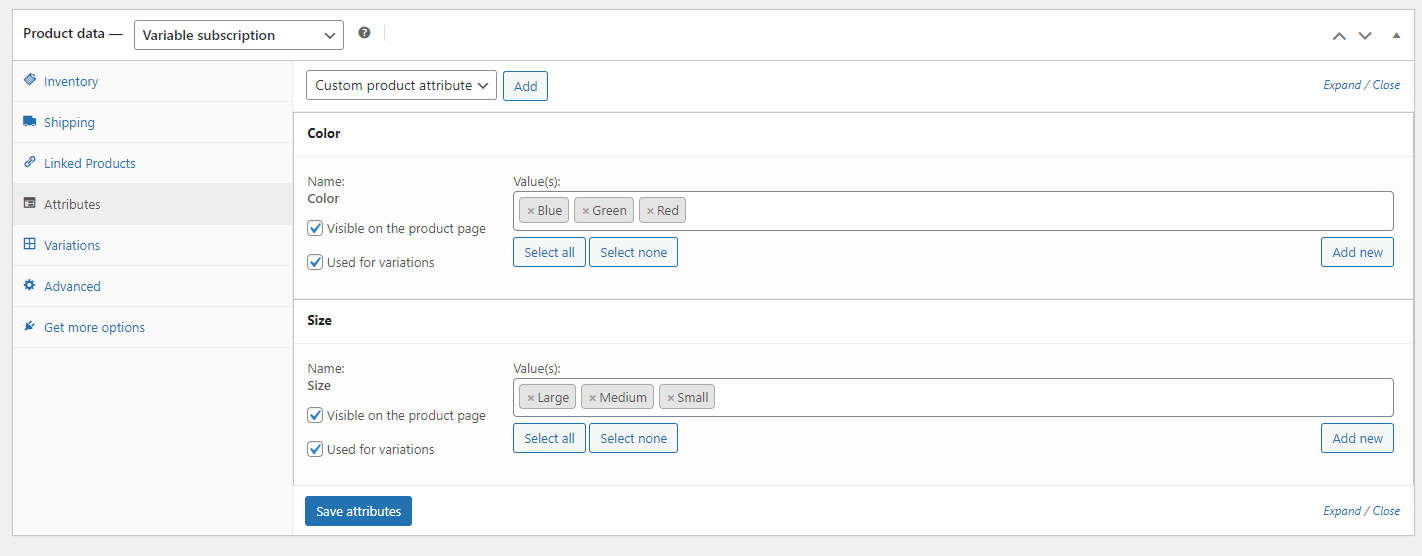Move Product data panel down arrow
This screenshot has height=556, width=1422.
click(x=1365, y=35)
